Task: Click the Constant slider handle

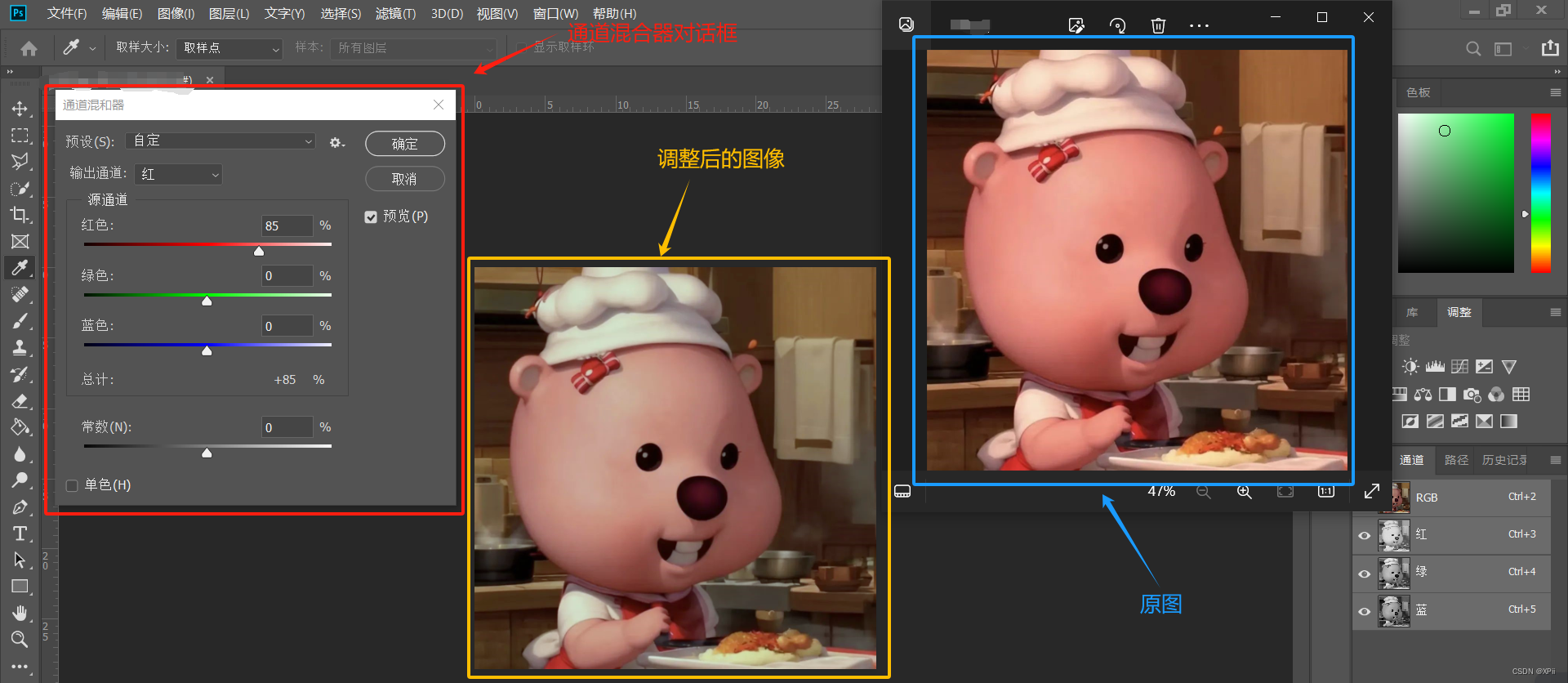Action: coord(207,453)
